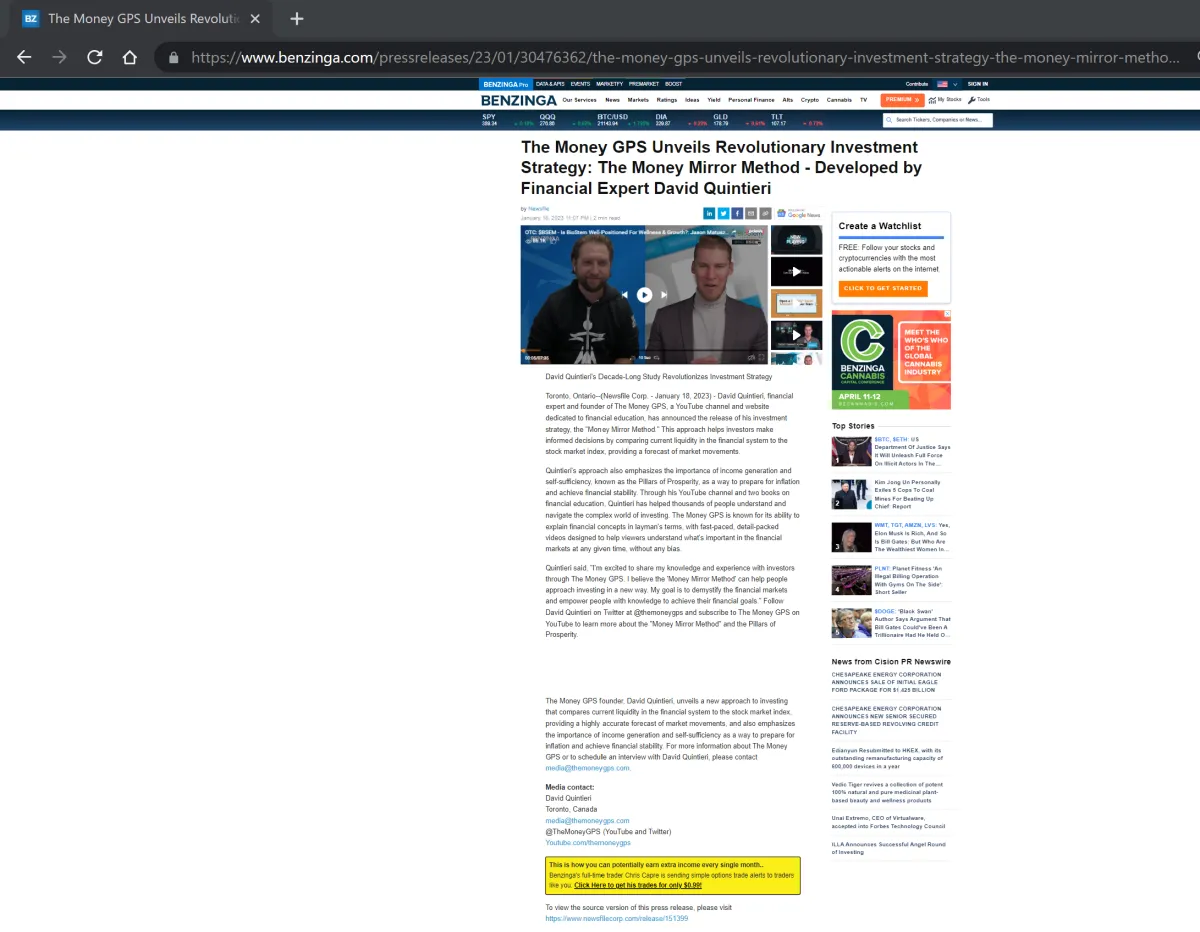Open BOOST in top bar
The width and height of the screenshot is (1200, 932).
tap(674, 84)
